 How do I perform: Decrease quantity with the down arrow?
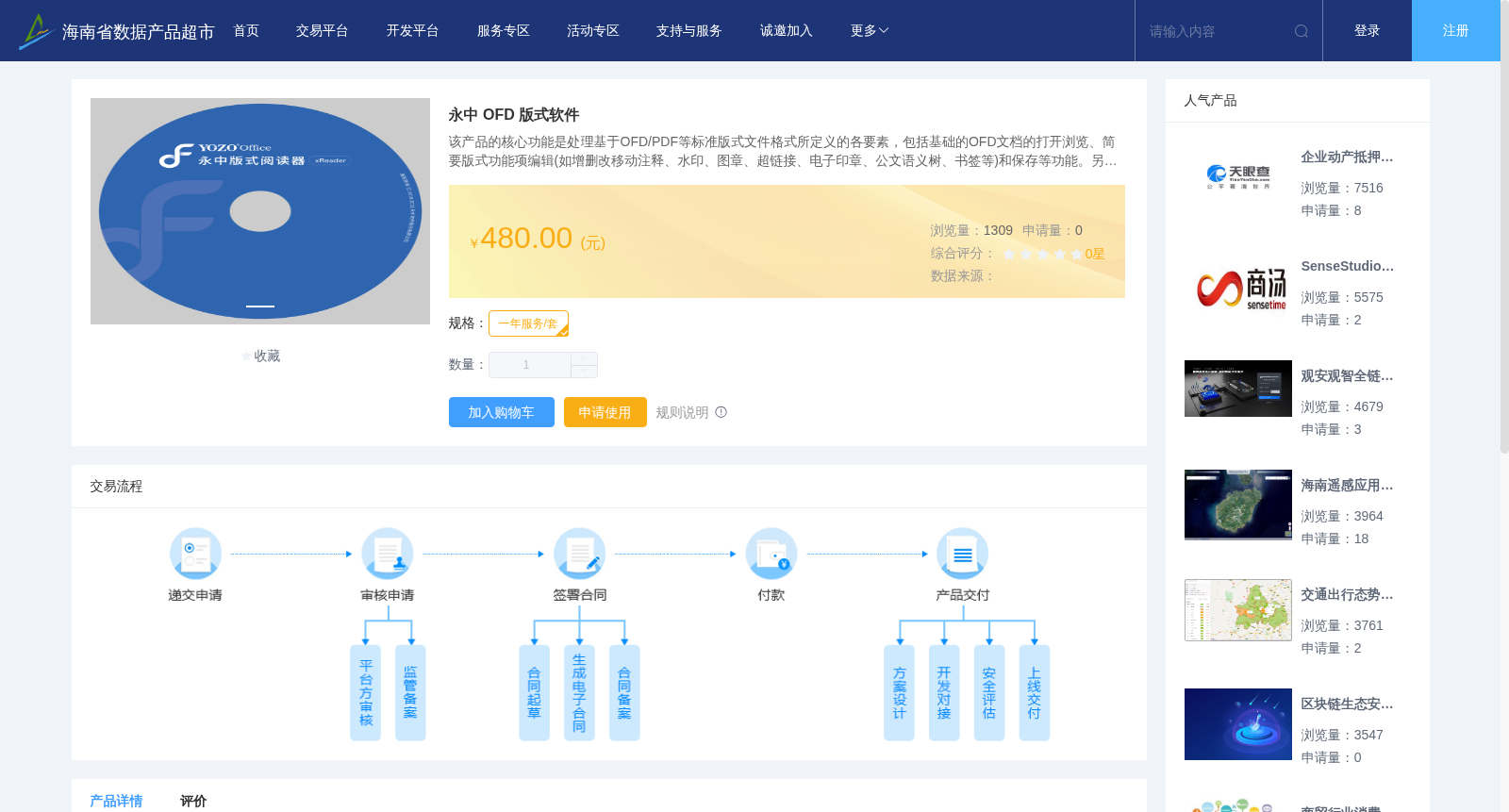(x=584, y=372)
